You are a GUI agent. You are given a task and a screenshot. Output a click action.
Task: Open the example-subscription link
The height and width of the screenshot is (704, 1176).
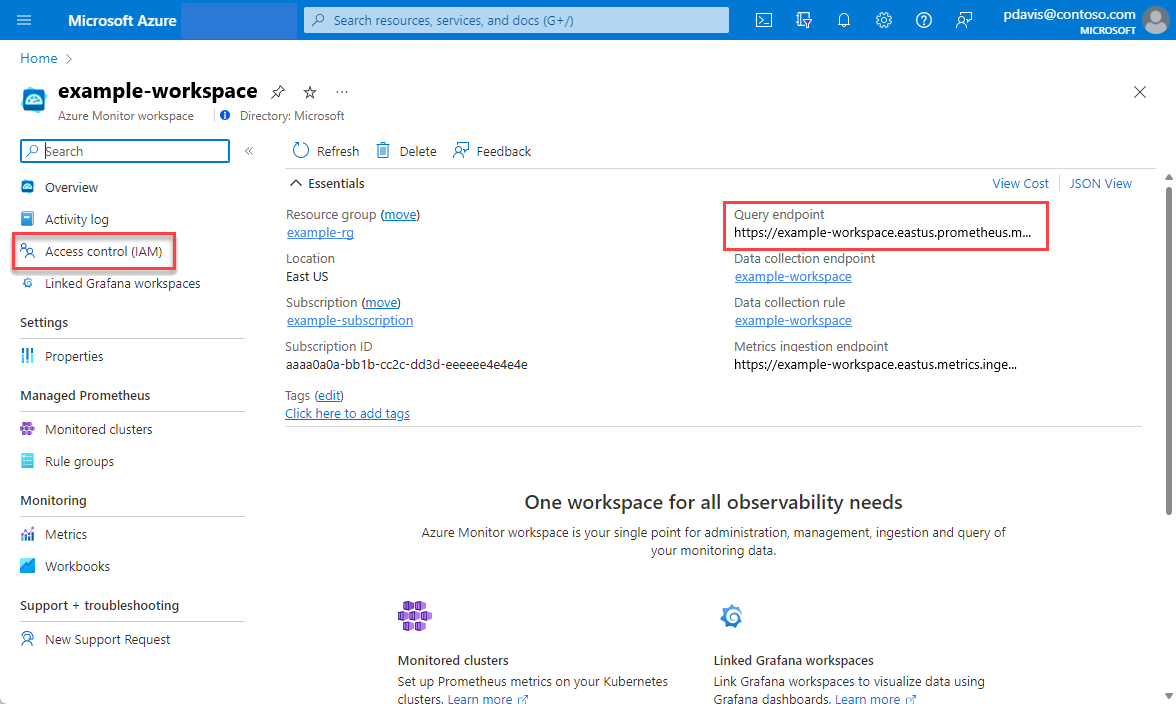(350, 320)
